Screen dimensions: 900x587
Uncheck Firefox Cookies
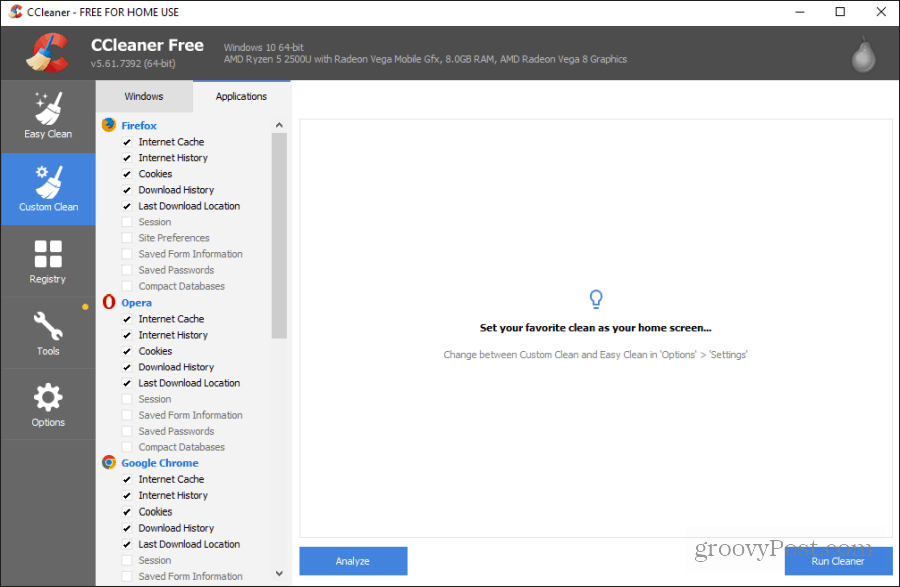[x=127, y=174]
